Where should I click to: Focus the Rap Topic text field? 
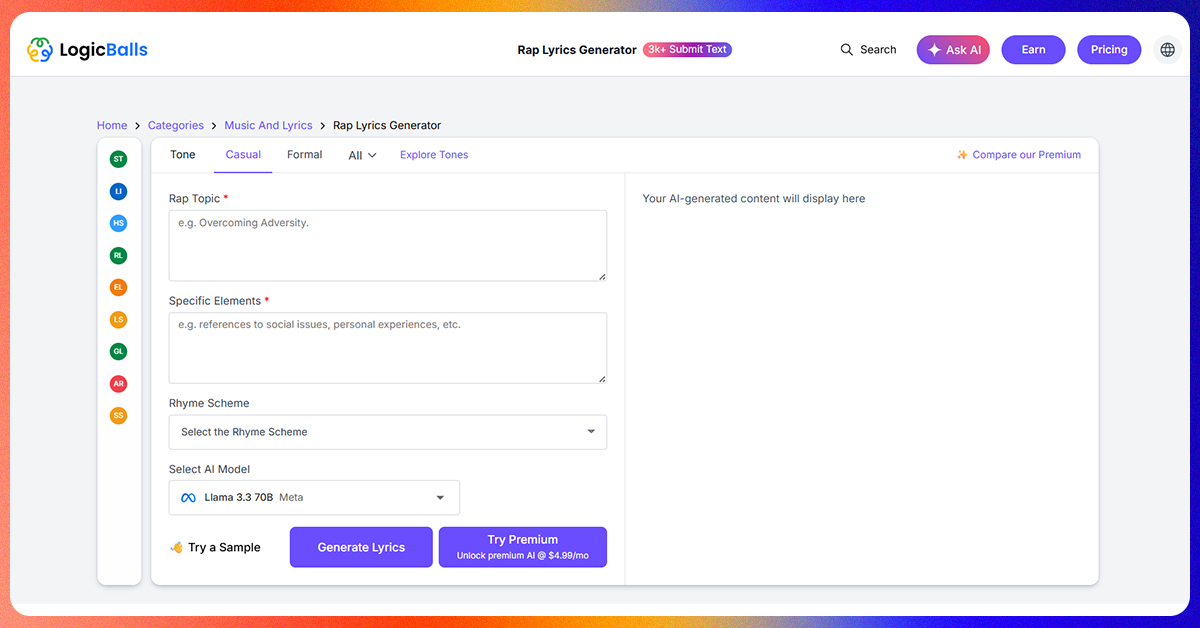tap(388, 245)
